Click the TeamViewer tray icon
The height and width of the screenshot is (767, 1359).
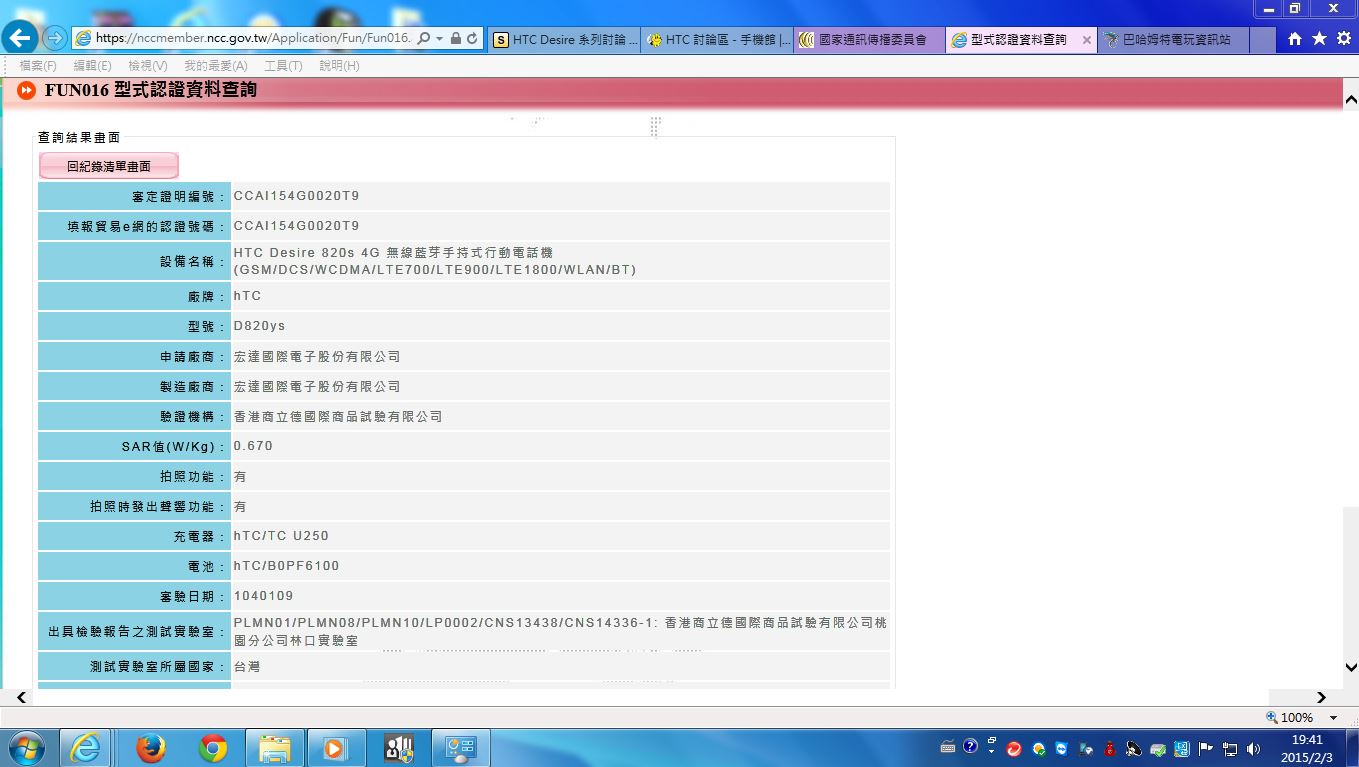[1061, 748]
